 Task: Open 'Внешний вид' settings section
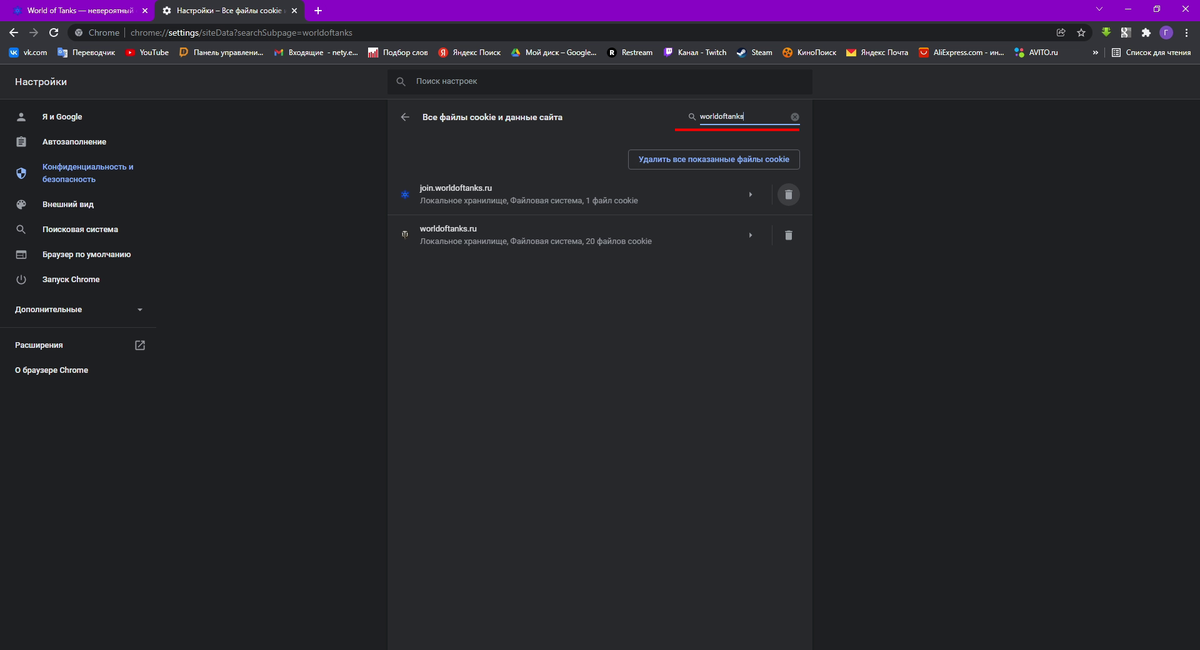coord(68,204)
